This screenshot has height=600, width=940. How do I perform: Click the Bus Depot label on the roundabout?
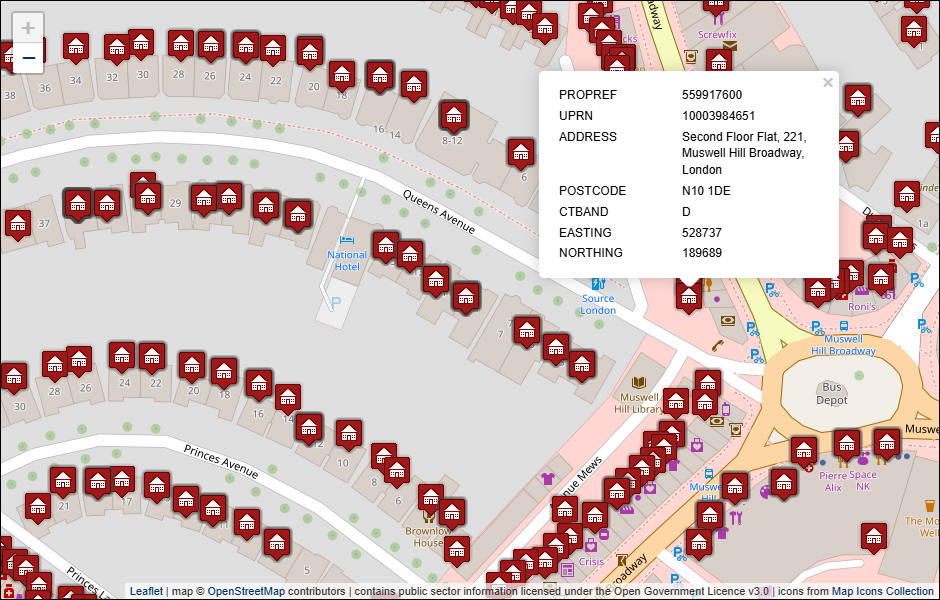(x=831, y=394)
